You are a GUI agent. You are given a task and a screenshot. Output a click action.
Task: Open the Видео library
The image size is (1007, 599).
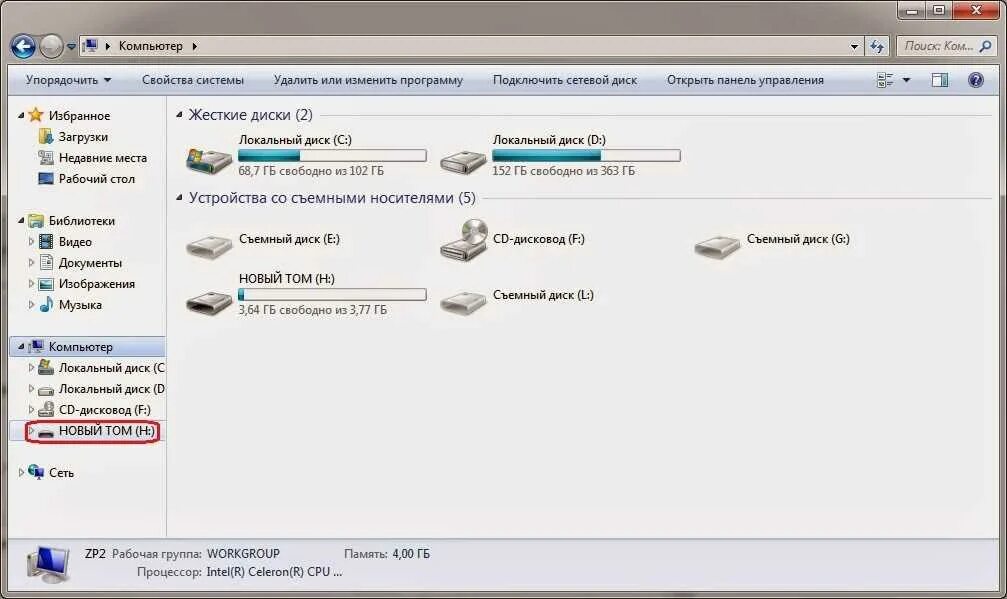coord(75,242)
